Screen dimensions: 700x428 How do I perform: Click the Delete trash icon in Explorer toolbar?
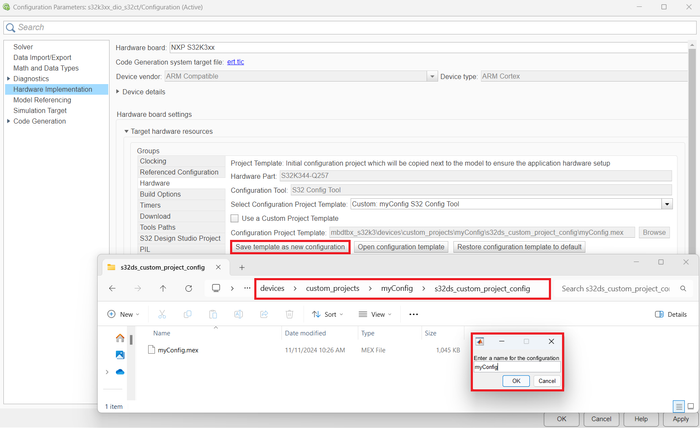tap(289, 314)
